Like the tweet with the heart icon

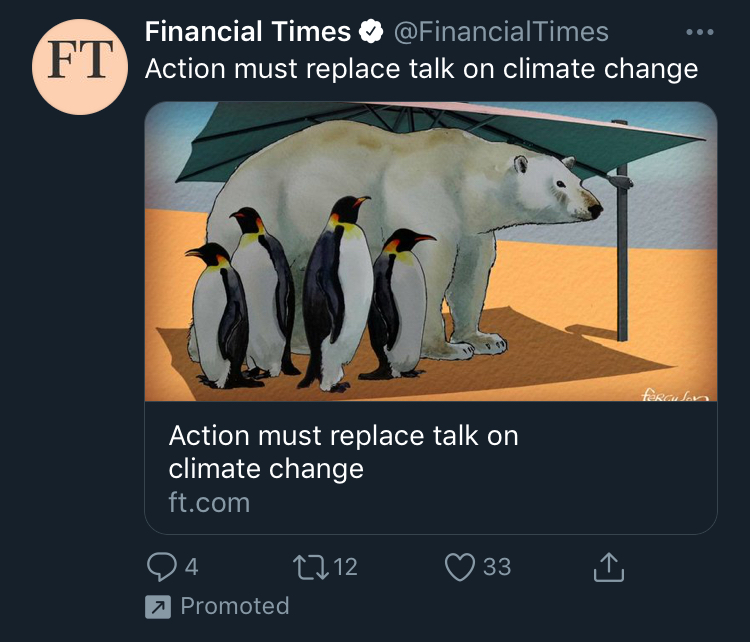click(x=459, y=567)
